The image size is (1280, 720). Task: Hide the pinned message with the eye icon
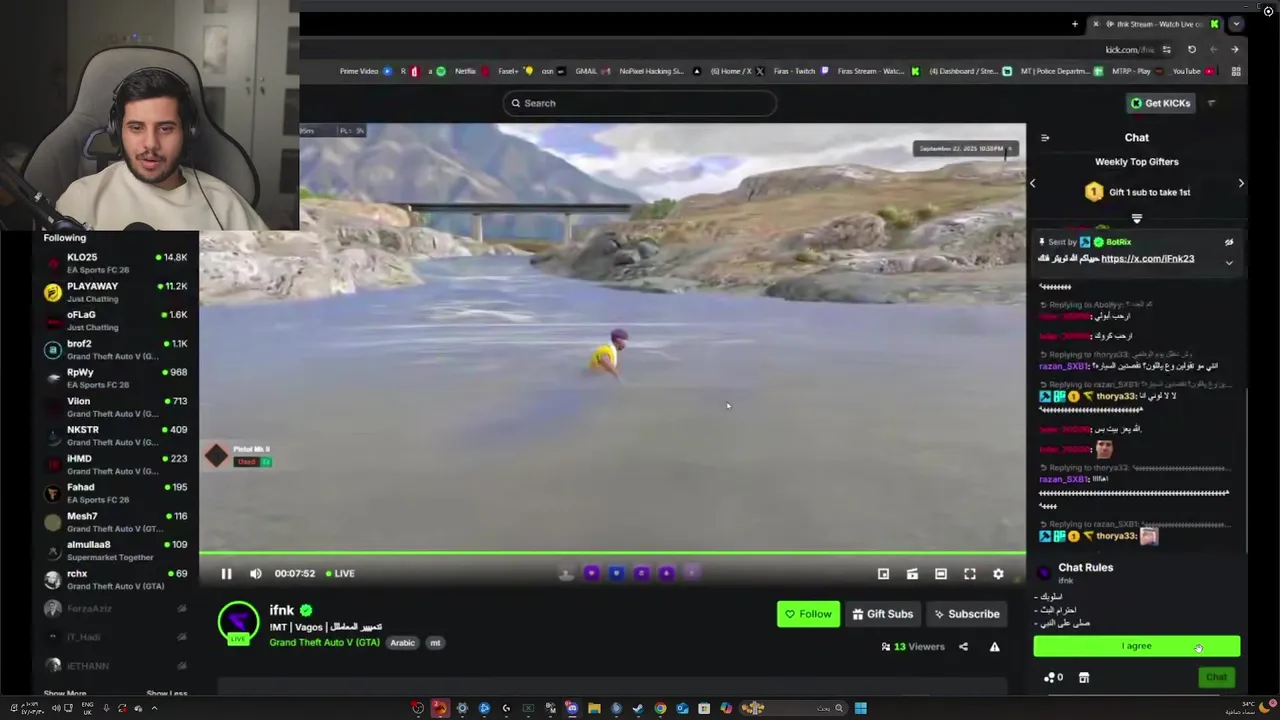(x=1229, y=242)
